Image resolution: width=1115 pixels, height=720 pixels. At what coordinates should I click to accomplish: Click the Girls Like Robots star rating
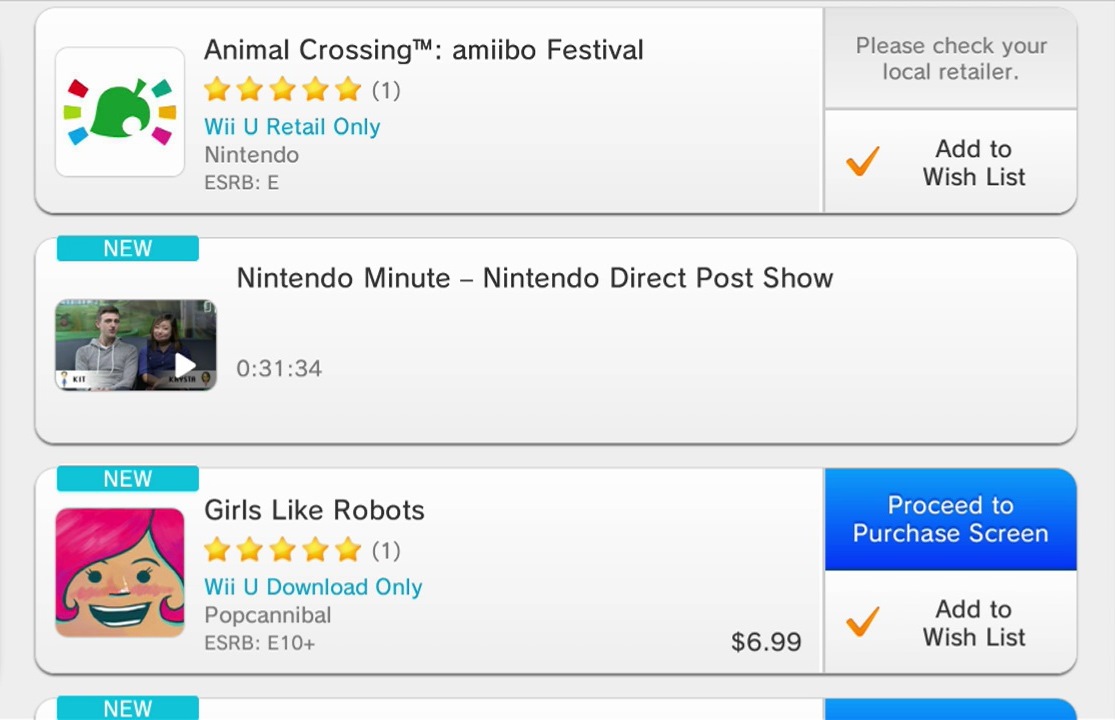coord(282,550)
